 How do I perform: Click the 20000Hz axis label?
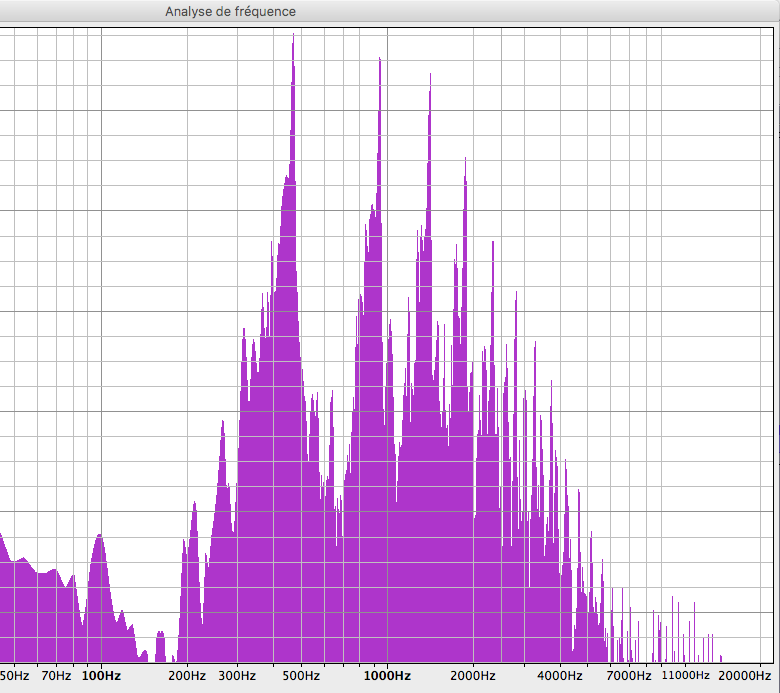tap(745, 676)
